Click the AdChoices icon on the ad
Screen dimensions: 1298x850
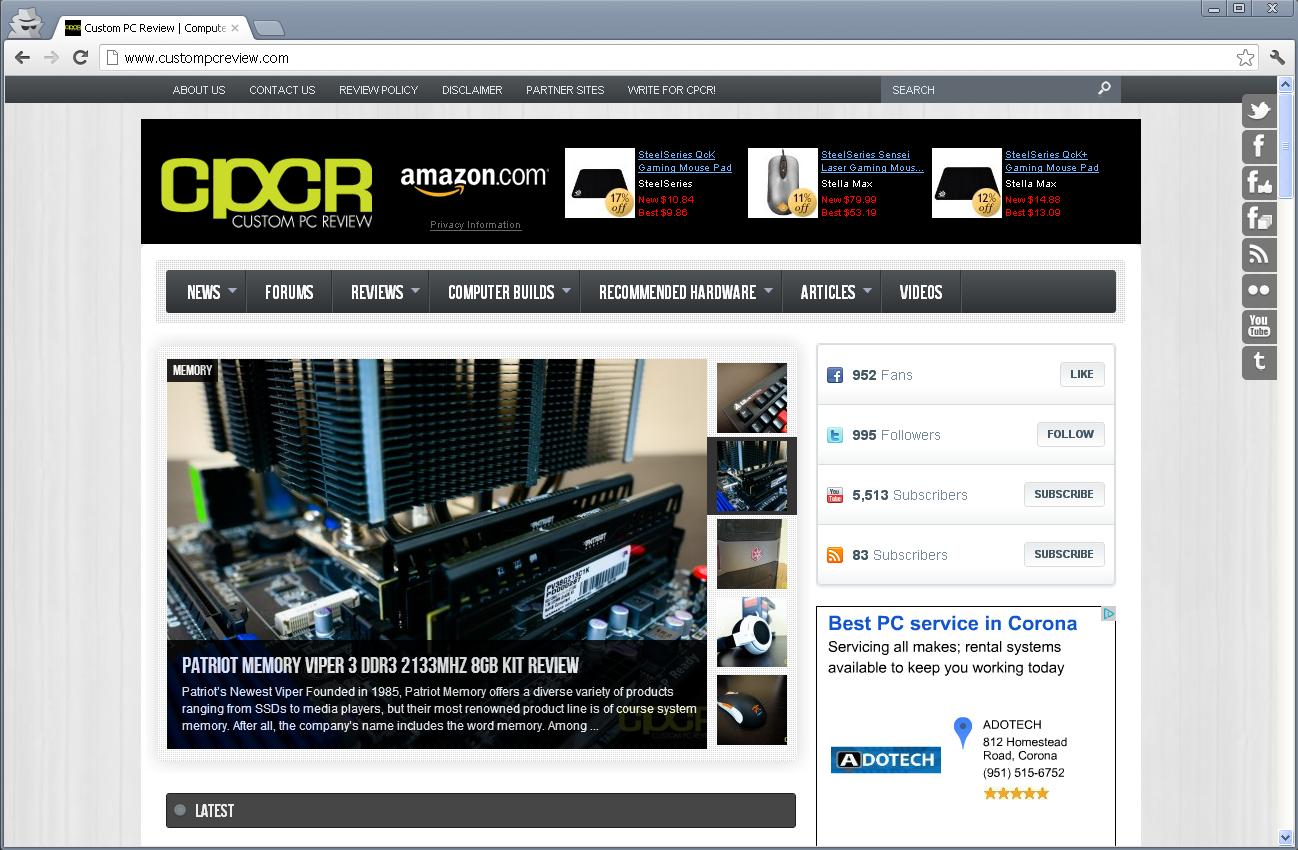click(1108, 614)
